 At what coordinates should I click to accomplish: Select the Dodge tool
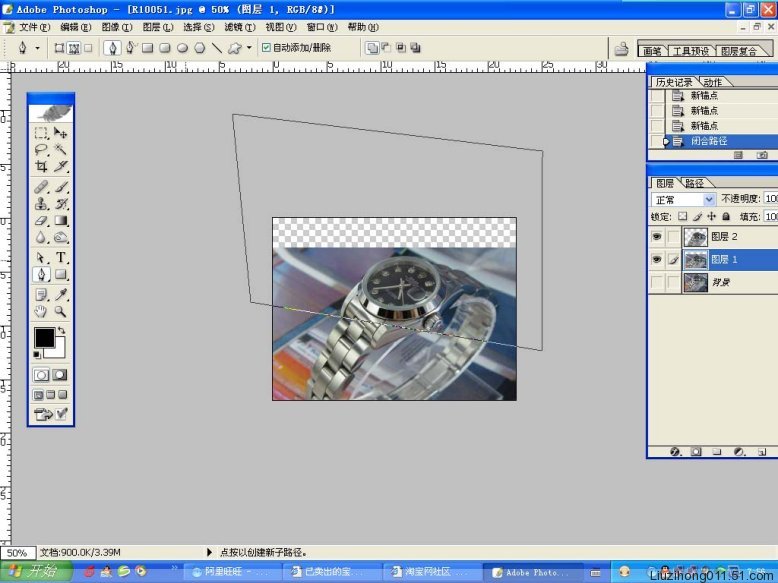tap(61, 237)
